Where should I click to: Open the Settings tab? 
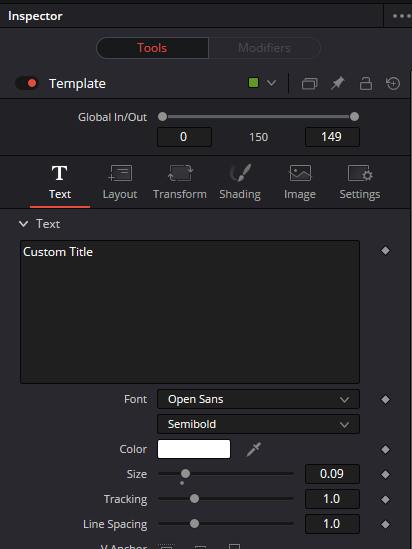(x=360, y=183)
